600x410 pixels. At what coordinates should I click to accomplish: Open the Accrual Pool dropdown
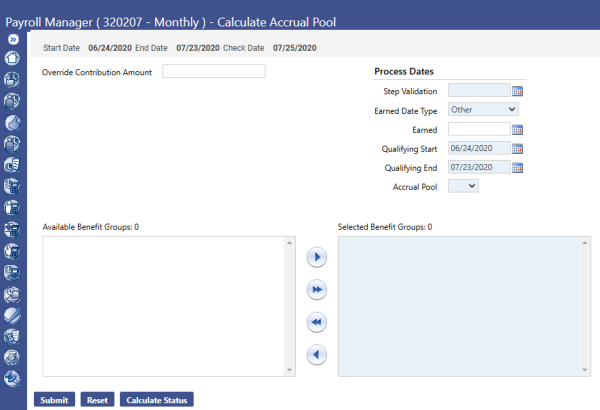coord(463,186)
